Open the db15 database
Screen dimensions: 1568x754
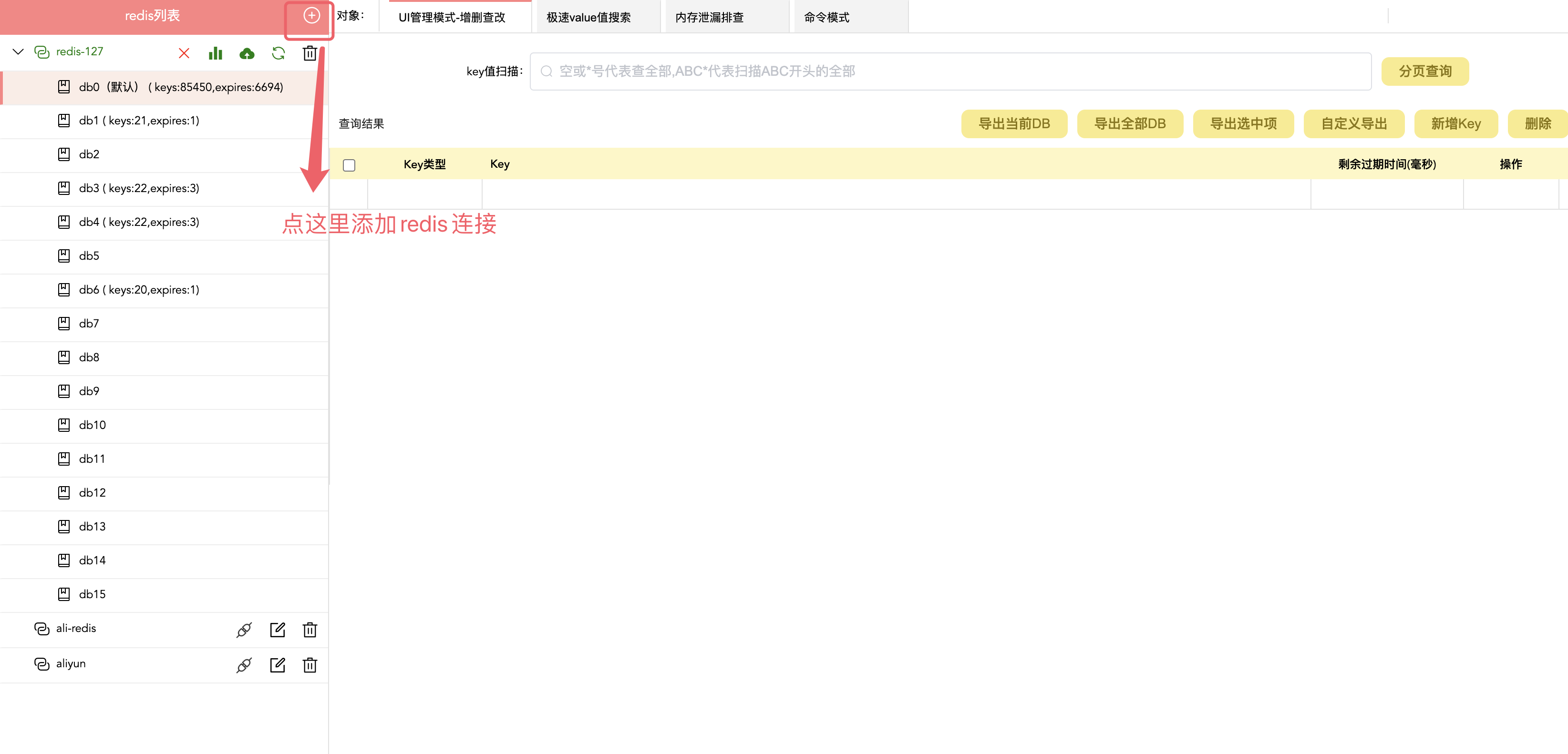[92, 594]
